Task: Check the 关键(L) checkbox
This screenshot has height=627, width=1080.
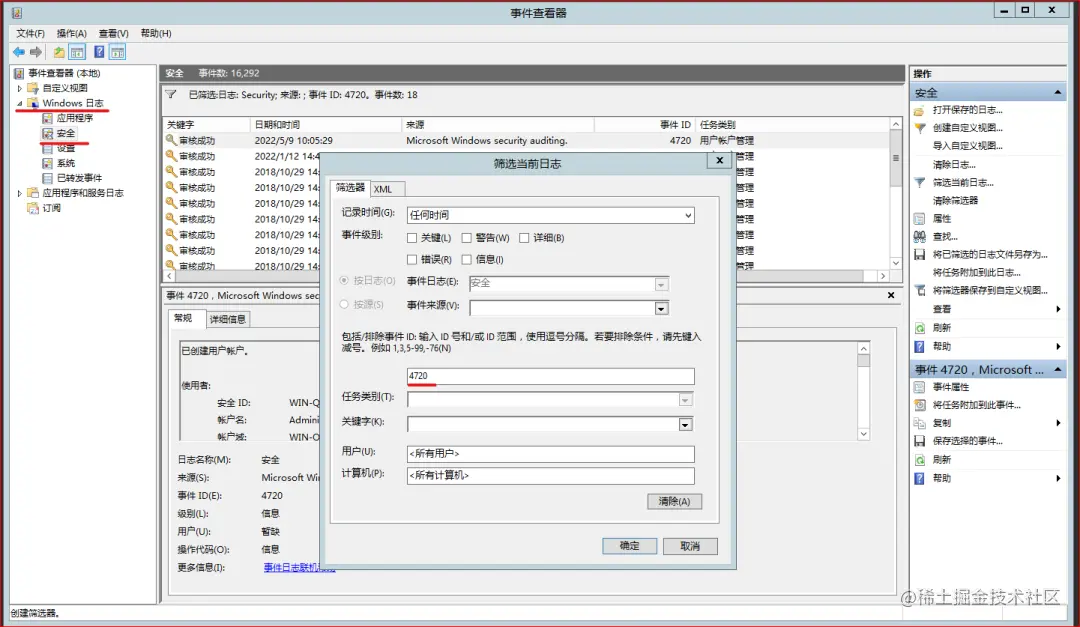Action: tap(412, 238)
